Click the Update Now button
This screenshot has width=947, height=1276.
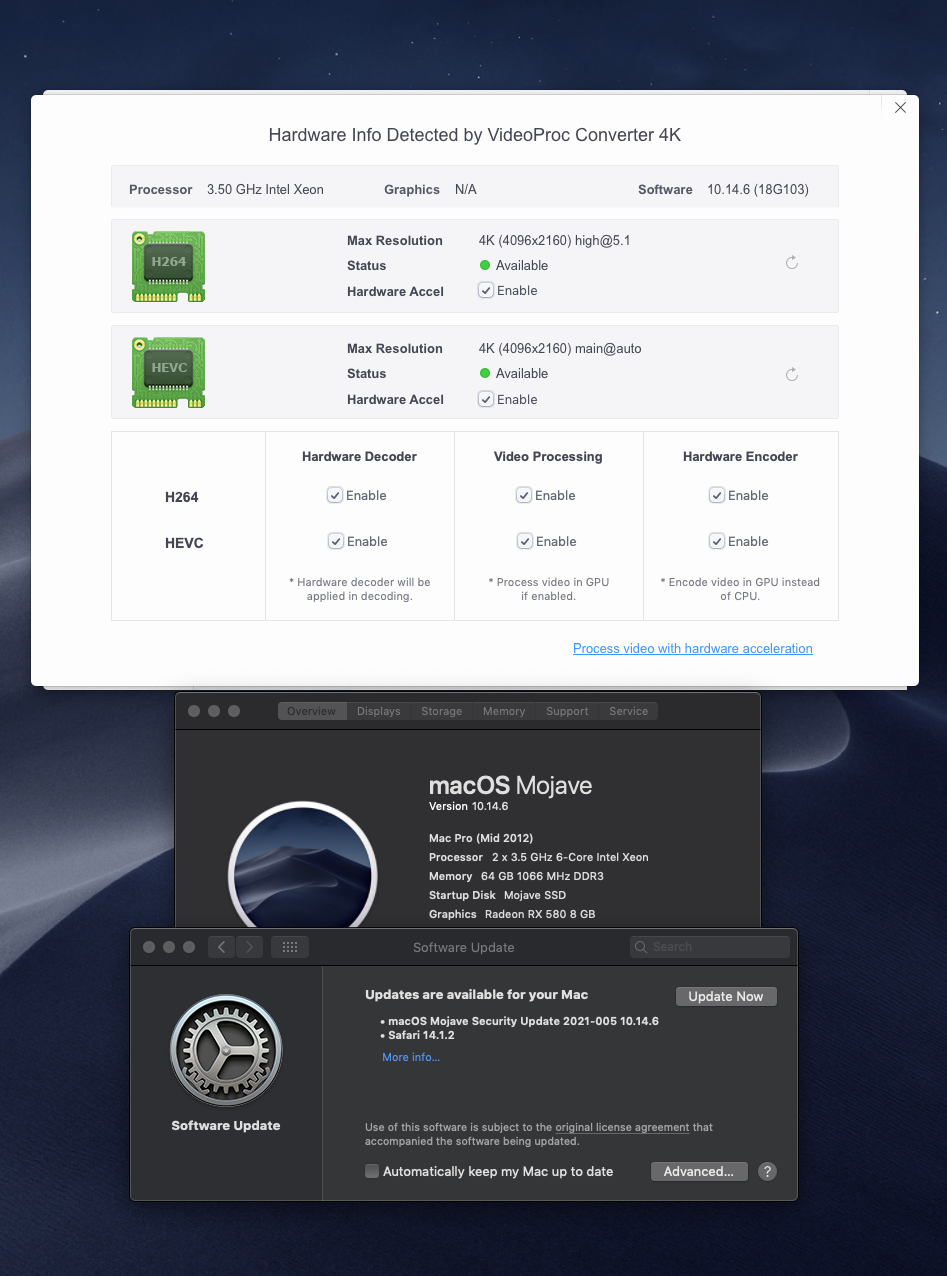[726, 996]
